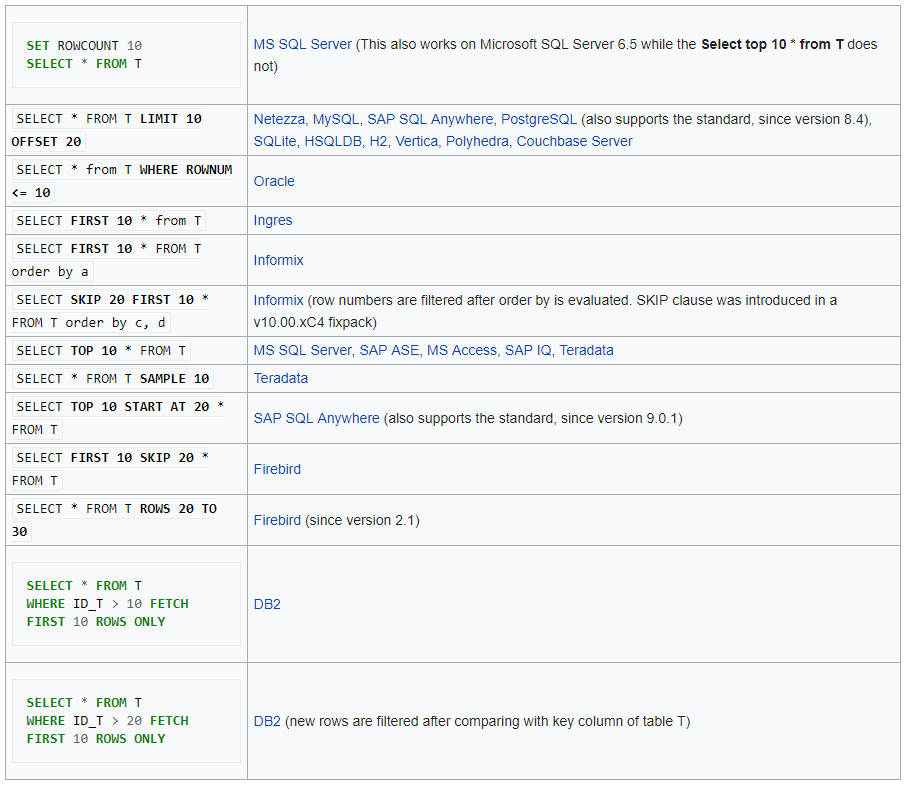Viewport: 907px width, 787px height.
Task: Open the Firebird link marked since version 2.1
Action: (x=277, y=520)
